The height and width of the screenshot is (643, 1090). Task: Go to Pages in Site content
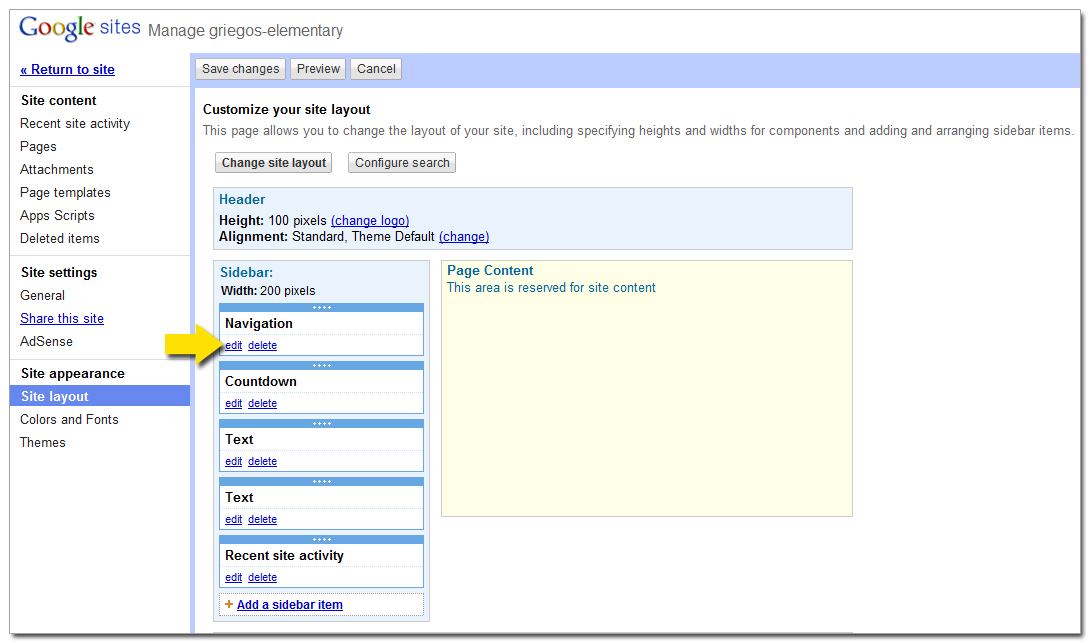pyautogui.click(x=38, y=147)
